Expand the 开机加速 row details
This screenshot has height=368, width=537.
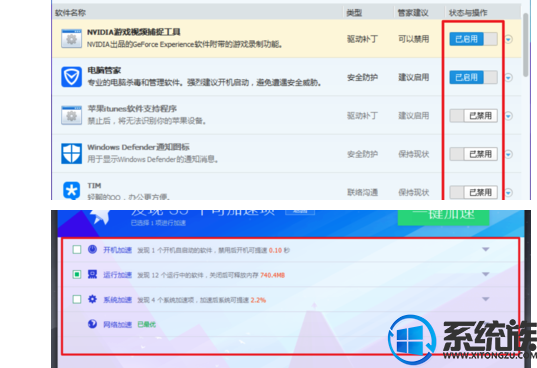tap(486, 250)
